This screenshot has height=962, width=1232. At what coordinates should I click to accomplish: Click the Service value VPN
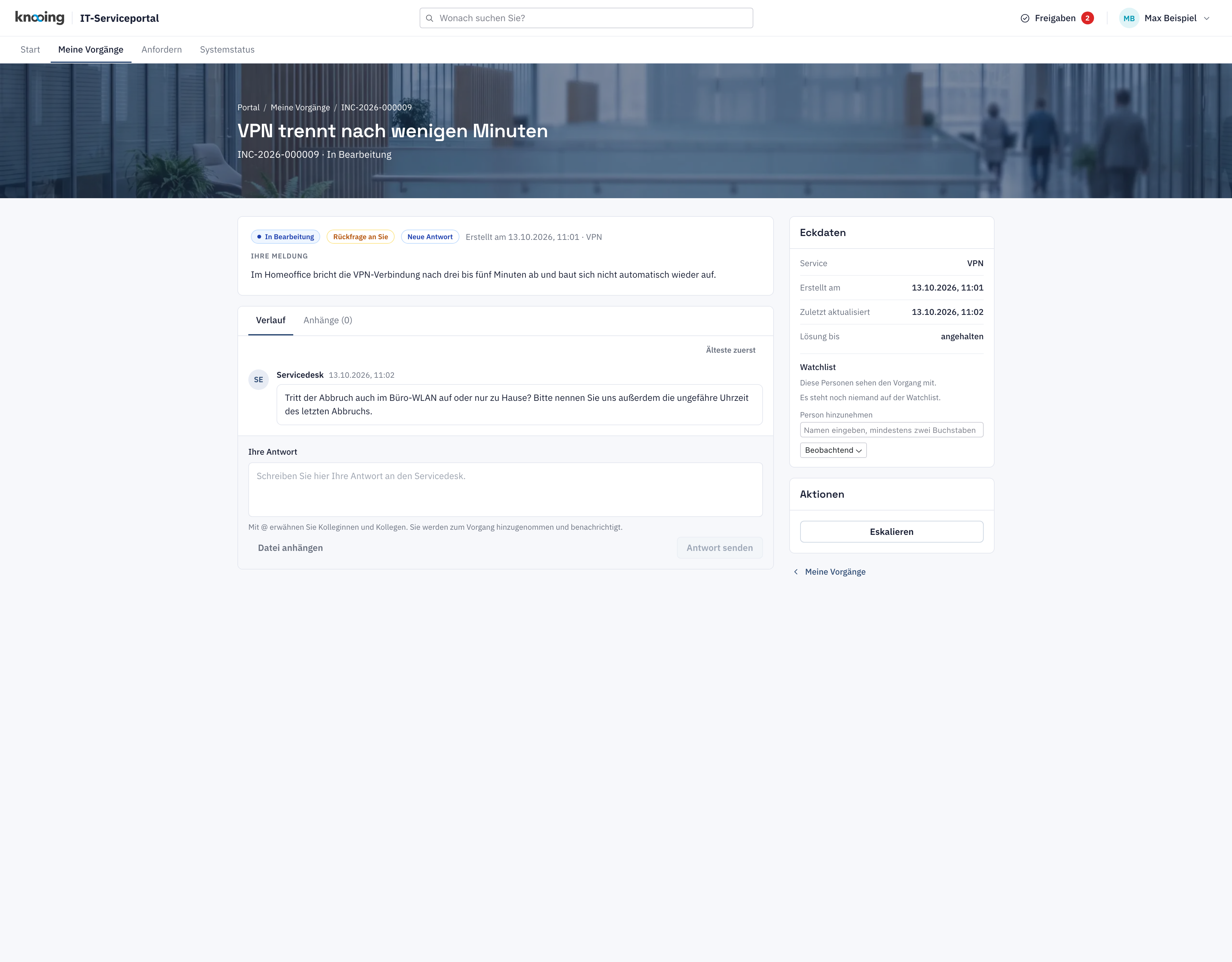coord(975,263)
